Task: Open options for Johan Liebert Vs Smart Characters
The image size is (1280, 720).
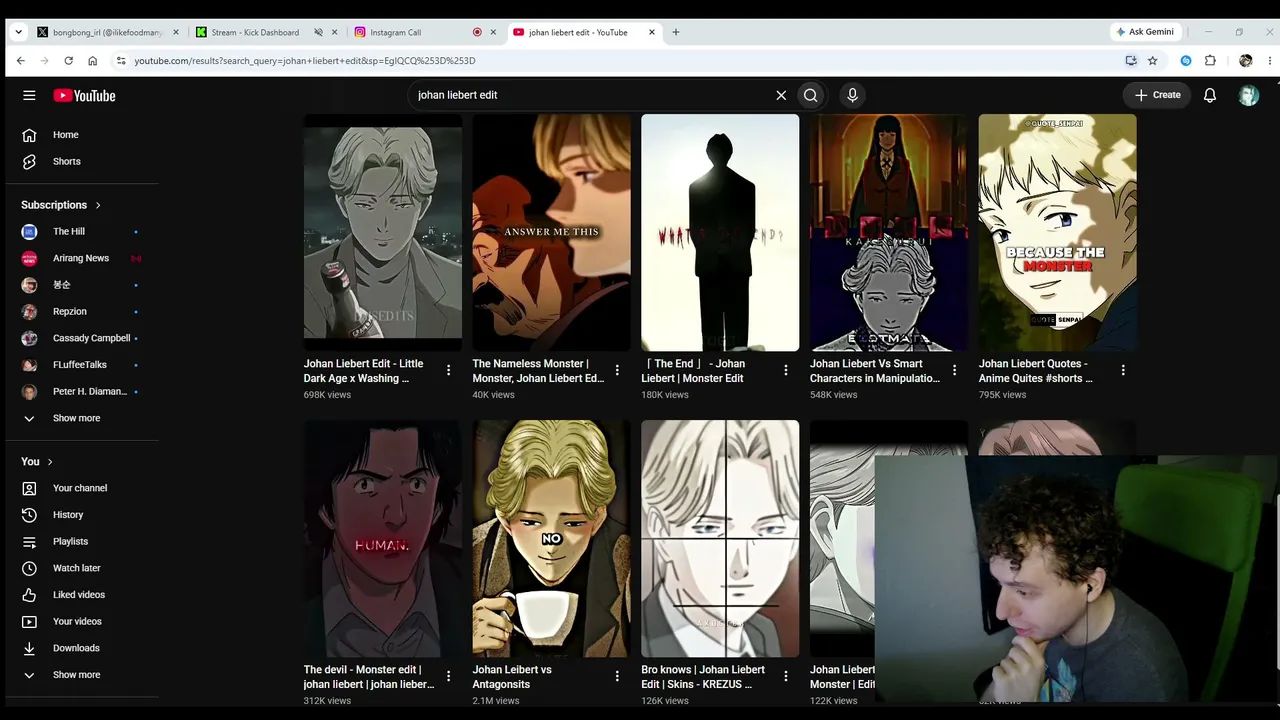Action: [x=954, y=370]
